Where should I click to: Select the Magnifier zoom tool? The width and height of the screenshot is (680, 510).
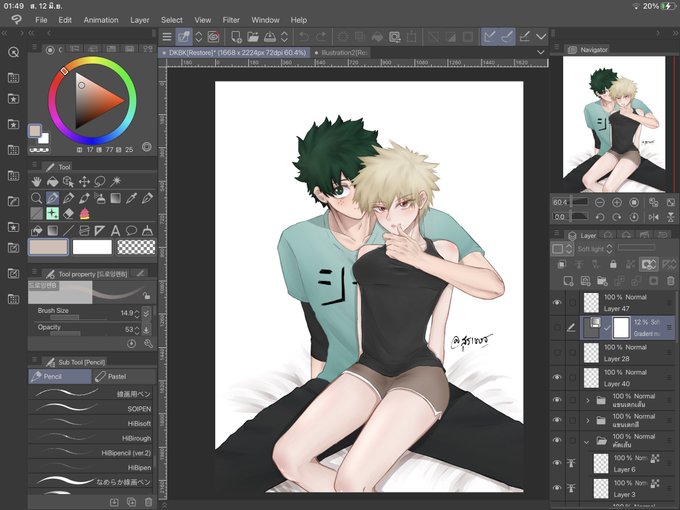coord(36,198)
